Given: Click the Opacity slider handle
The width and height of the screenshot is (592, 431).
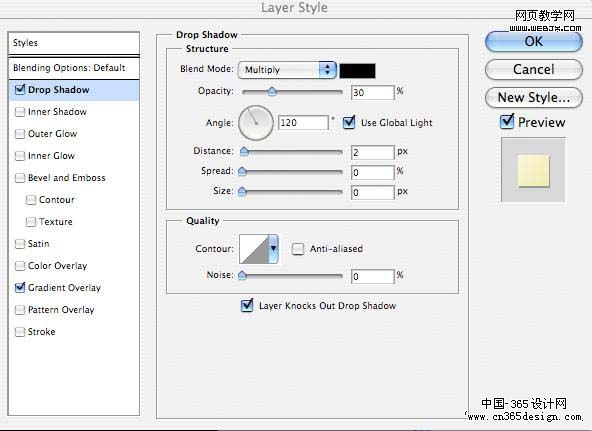Looking at the screenshot, I should coord(272,92).
